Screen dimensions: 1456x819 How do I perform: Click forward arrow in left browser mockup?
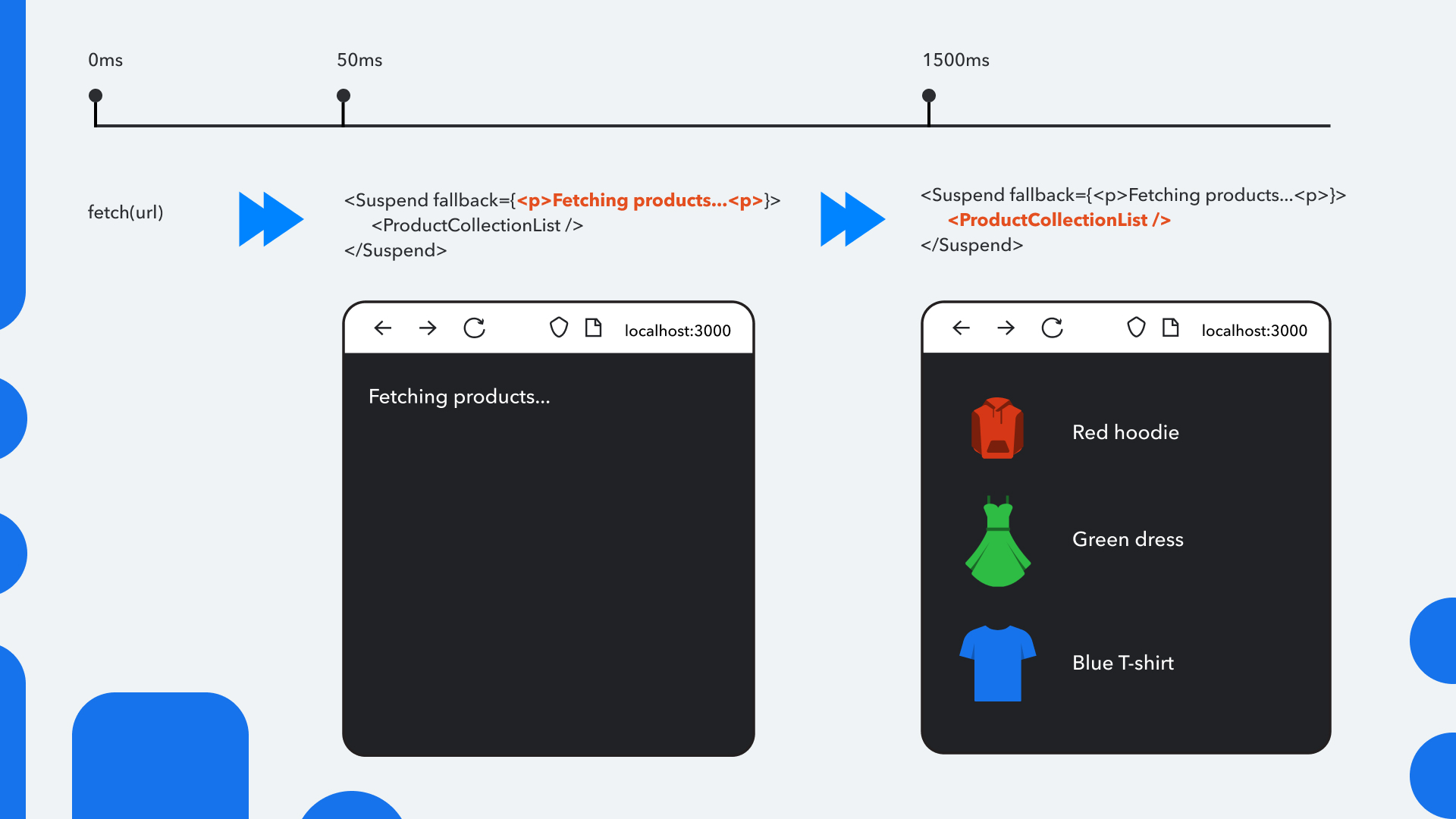(x=428, y=328)
